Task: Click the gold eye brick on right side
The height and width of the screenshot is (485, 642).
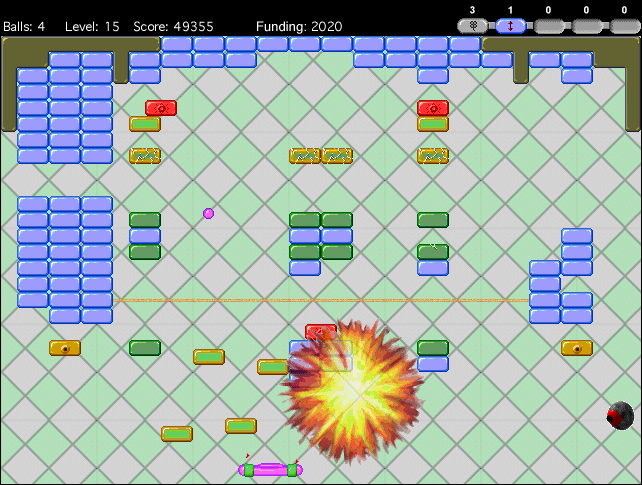Action: tap(577, 348)
